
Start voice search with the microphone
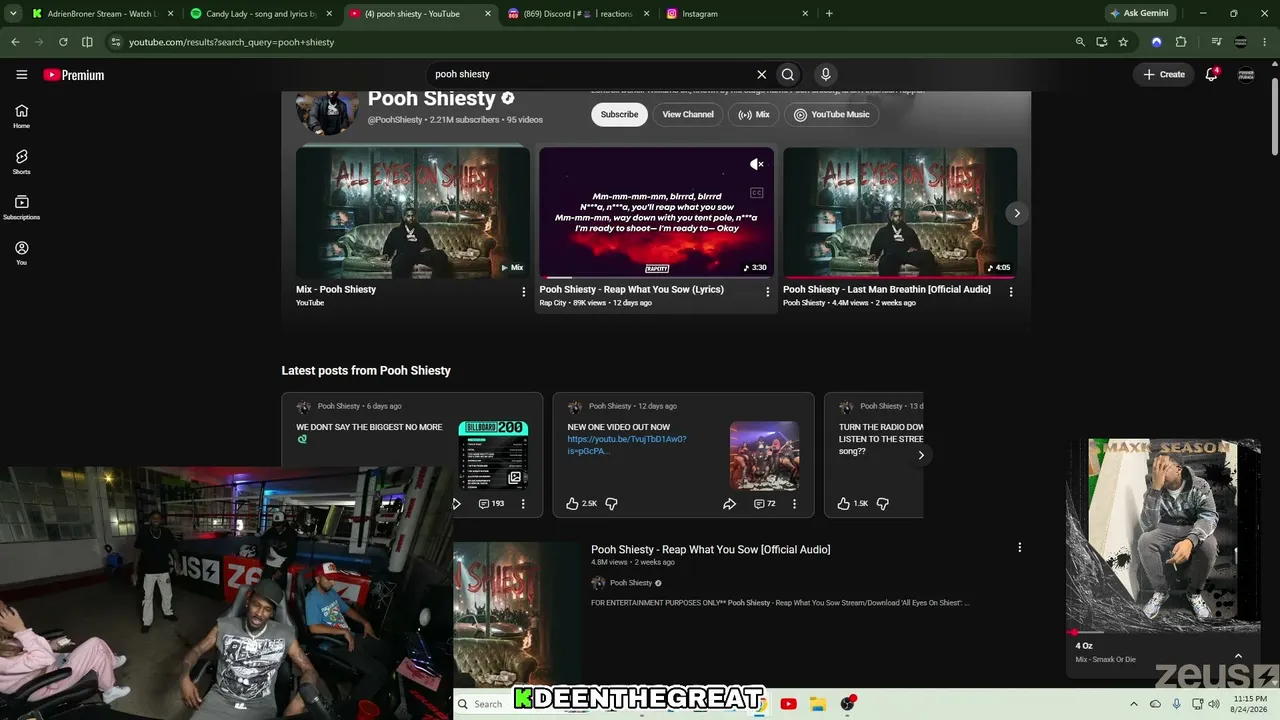coord(825,74)
